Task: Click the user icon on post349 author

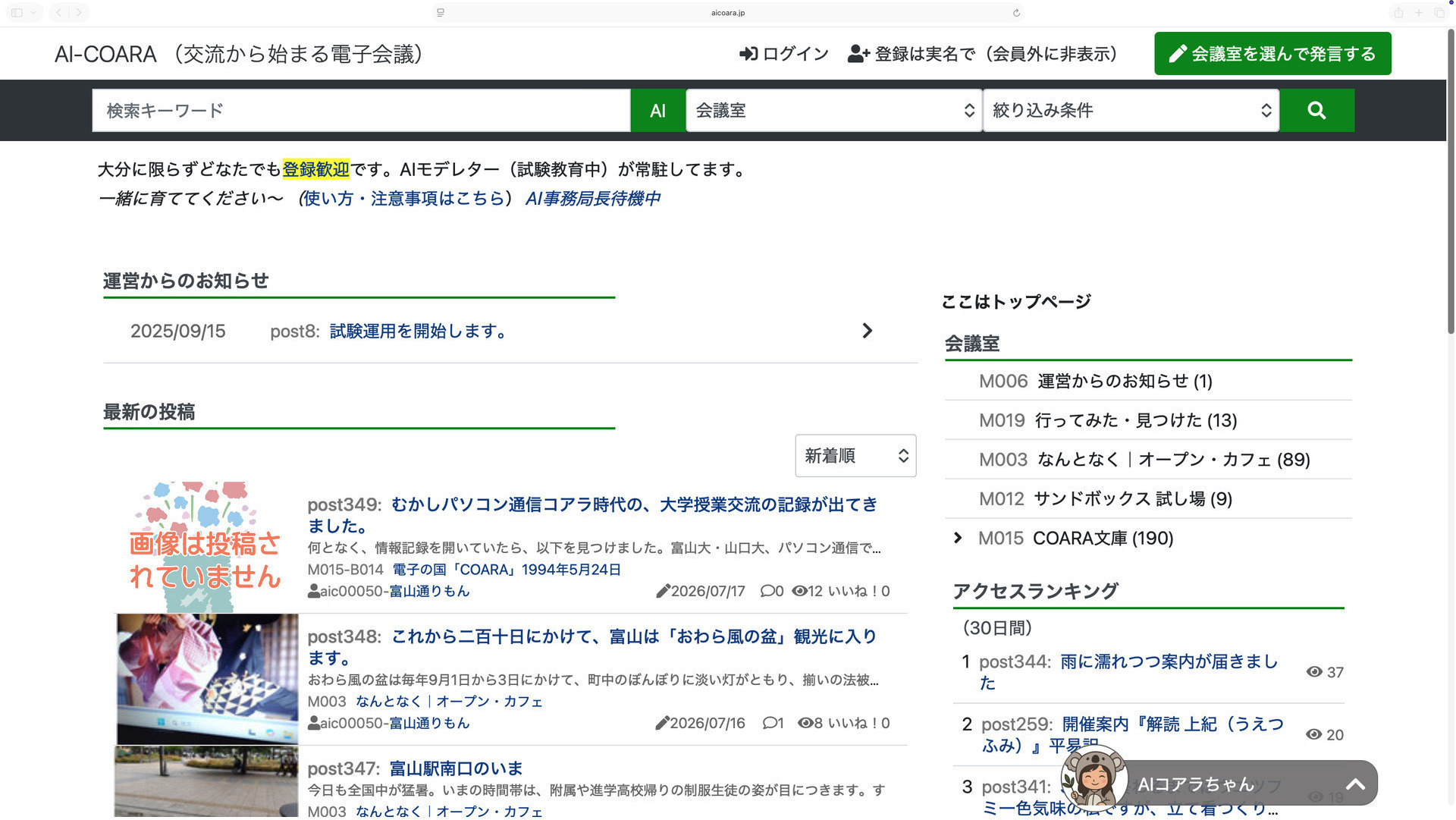Action: tap(313, 592)
